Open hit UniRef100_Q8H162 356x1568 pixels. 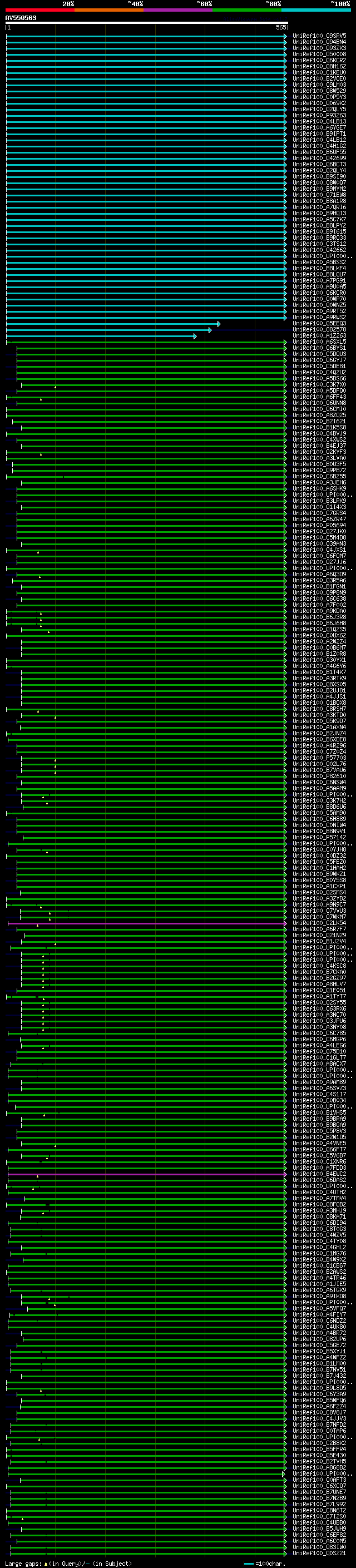(x=319, y=66)
